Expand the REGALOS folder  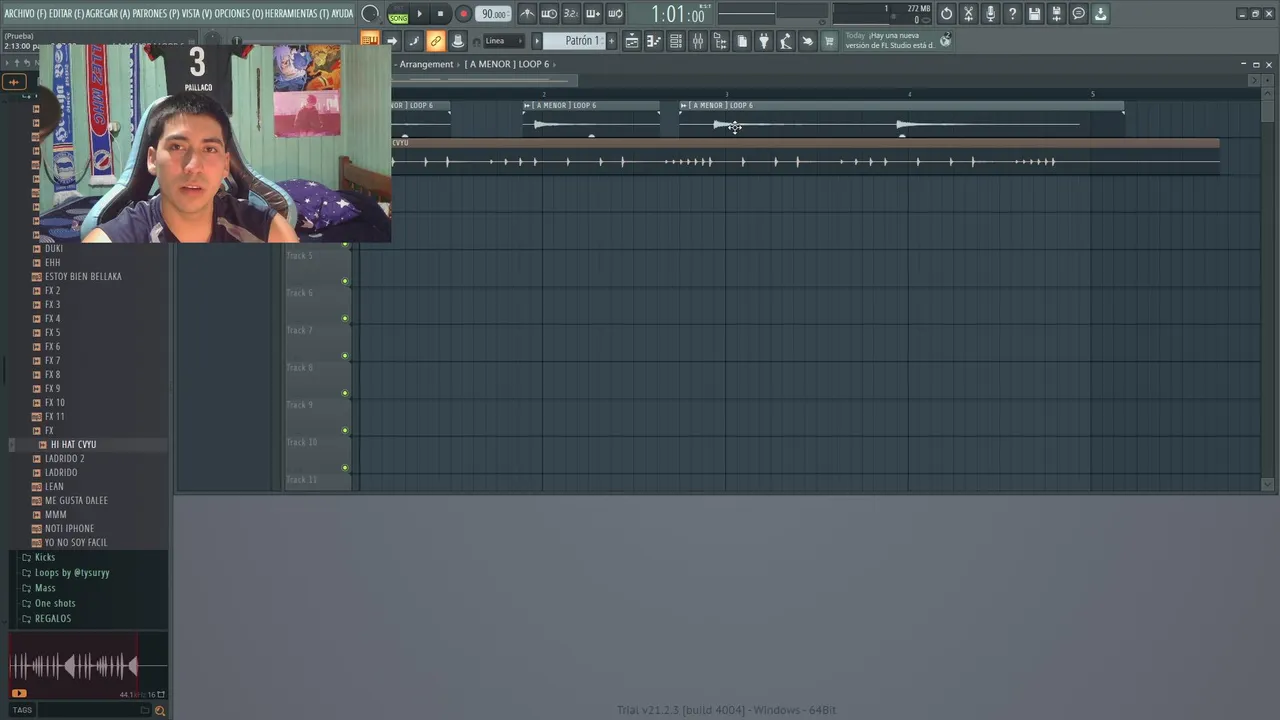pyautogui.click(x=53, y=618)
